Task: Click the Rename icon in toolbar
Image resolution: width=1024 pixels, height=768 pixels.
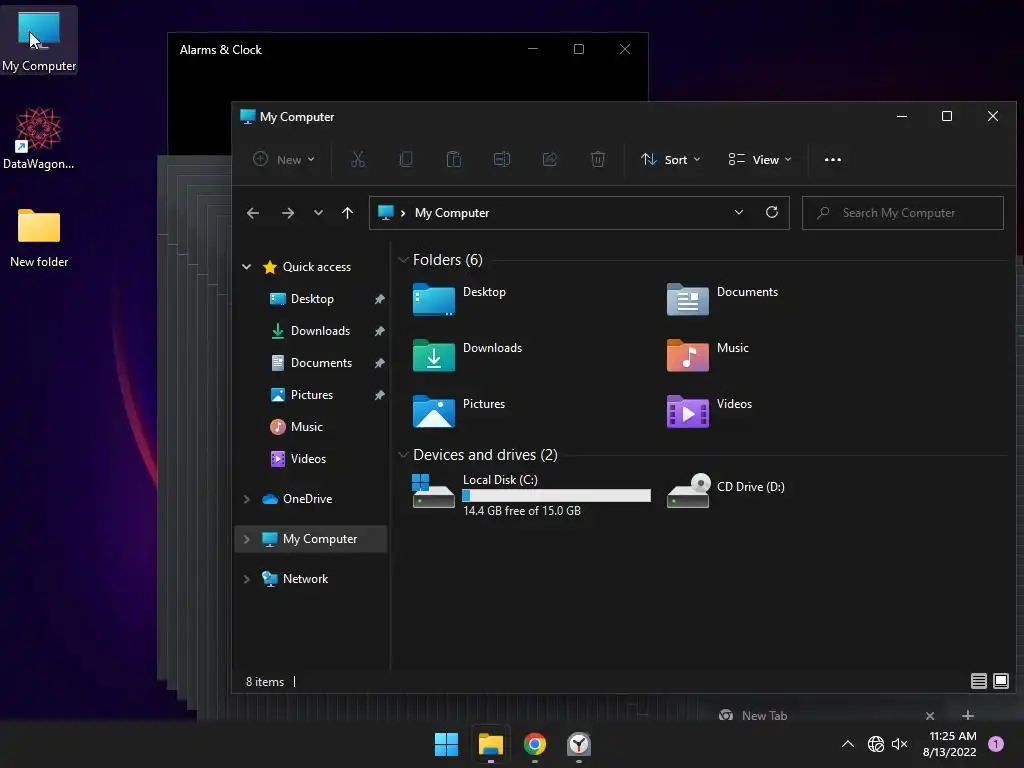Action: pyautogui.click(x=502, y=159)
